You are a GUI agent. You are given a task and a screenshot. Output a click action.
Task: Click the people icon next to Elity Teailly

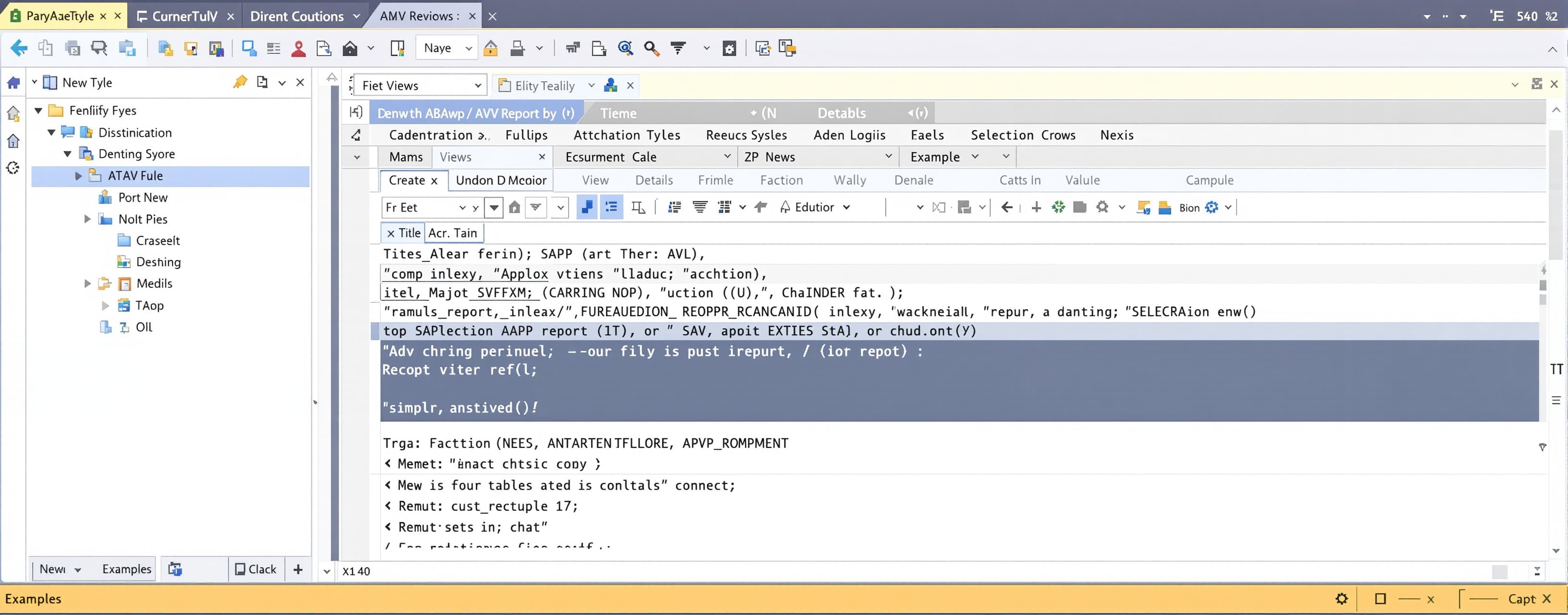tap(611, 85)
